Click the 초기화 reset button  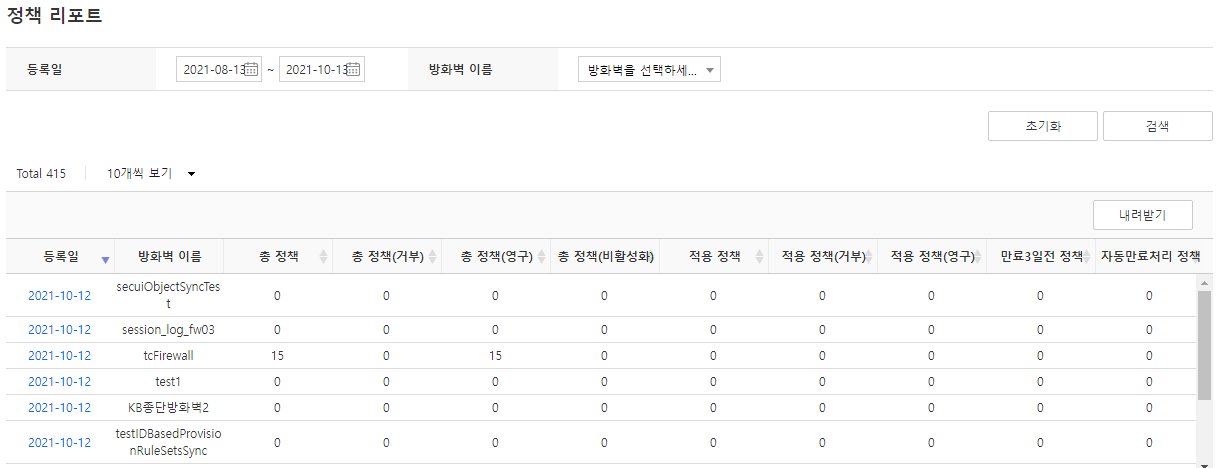[x=1043, y=127]
